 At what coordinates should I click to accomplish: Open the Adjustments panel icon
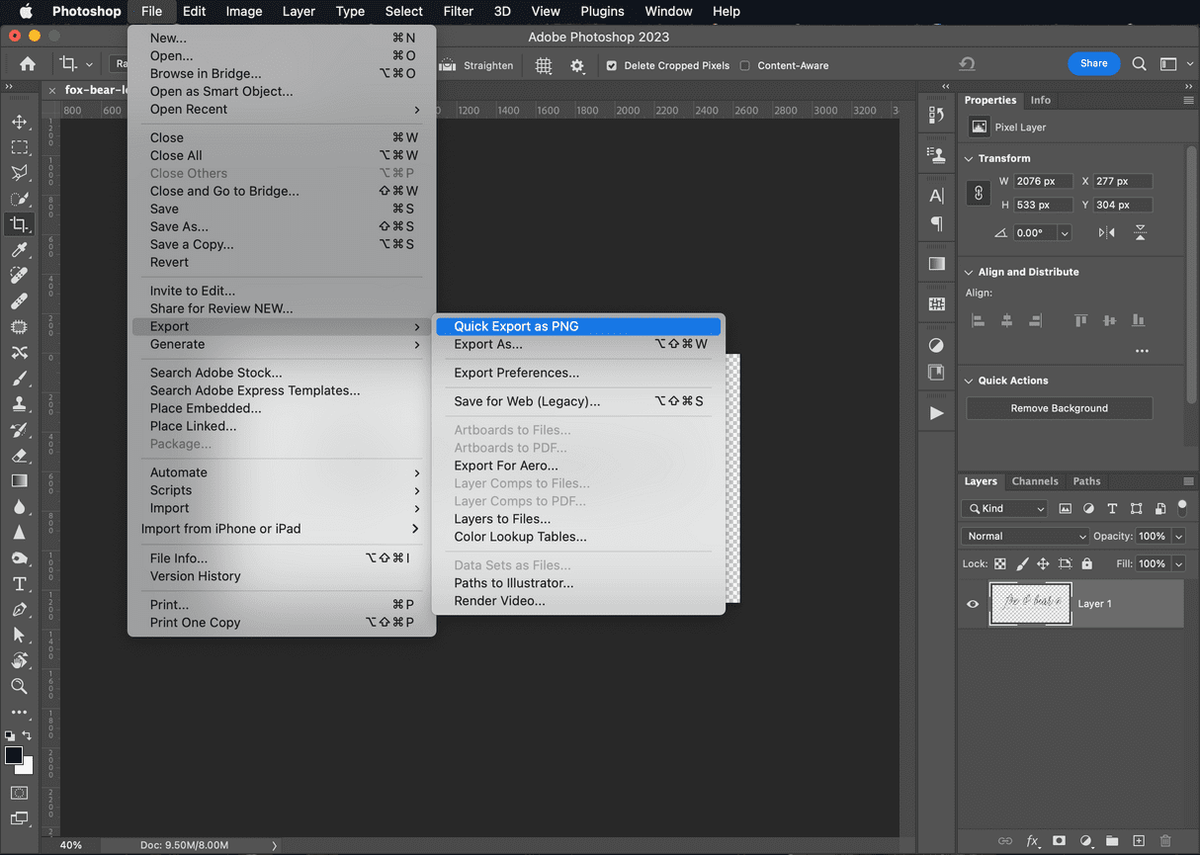(x=936, y=345)
